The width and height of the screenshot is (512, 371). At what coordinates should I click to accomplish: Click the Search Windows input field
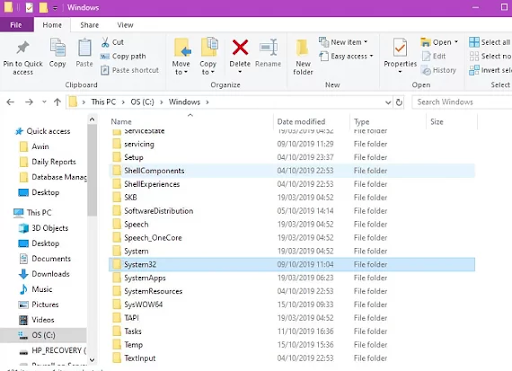463,102
